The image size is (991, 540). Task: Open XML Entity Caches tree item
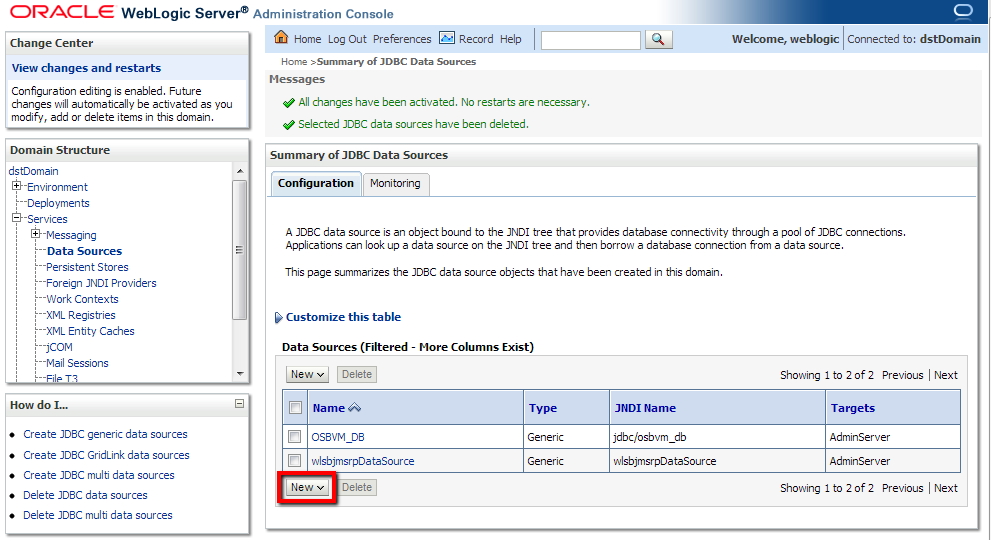point(90,331)
